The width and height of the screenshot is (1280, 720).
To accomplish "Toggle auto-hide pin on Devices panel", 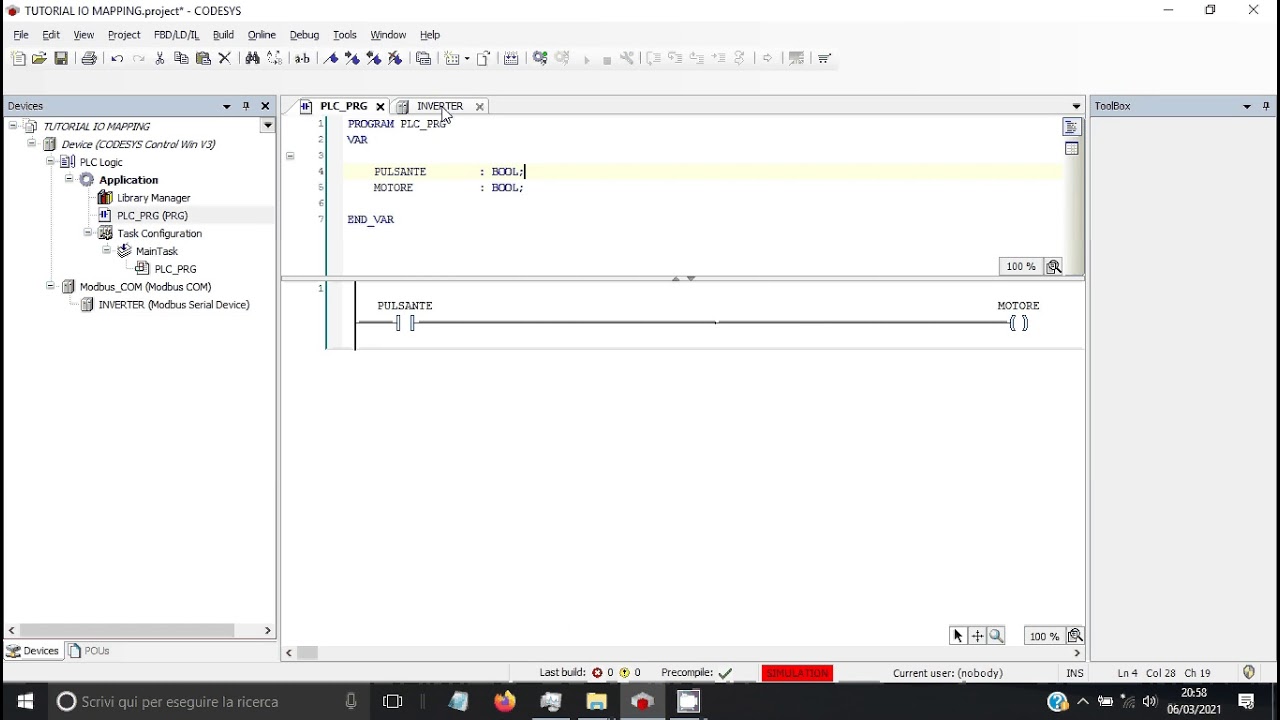I will (246, 106).
